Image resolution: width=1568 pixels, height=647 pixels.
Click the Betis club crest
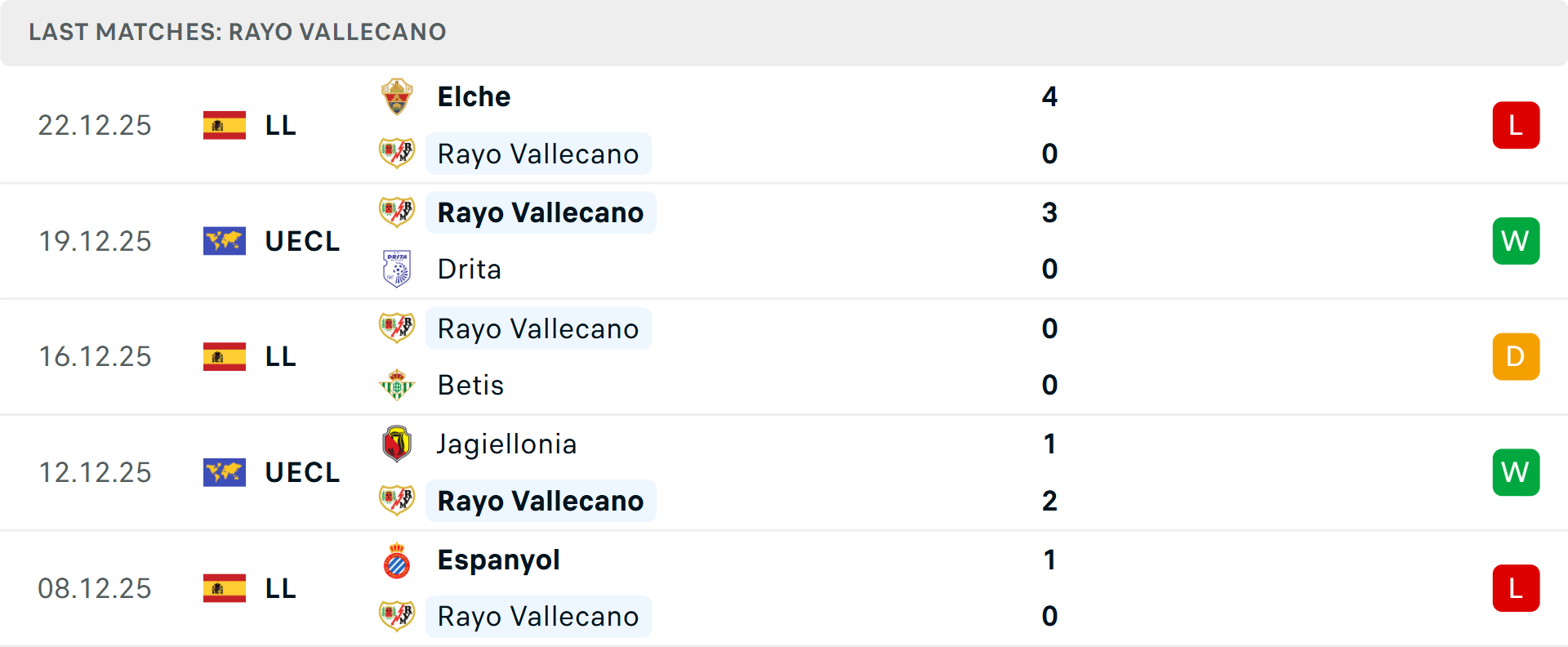point(397,385)
